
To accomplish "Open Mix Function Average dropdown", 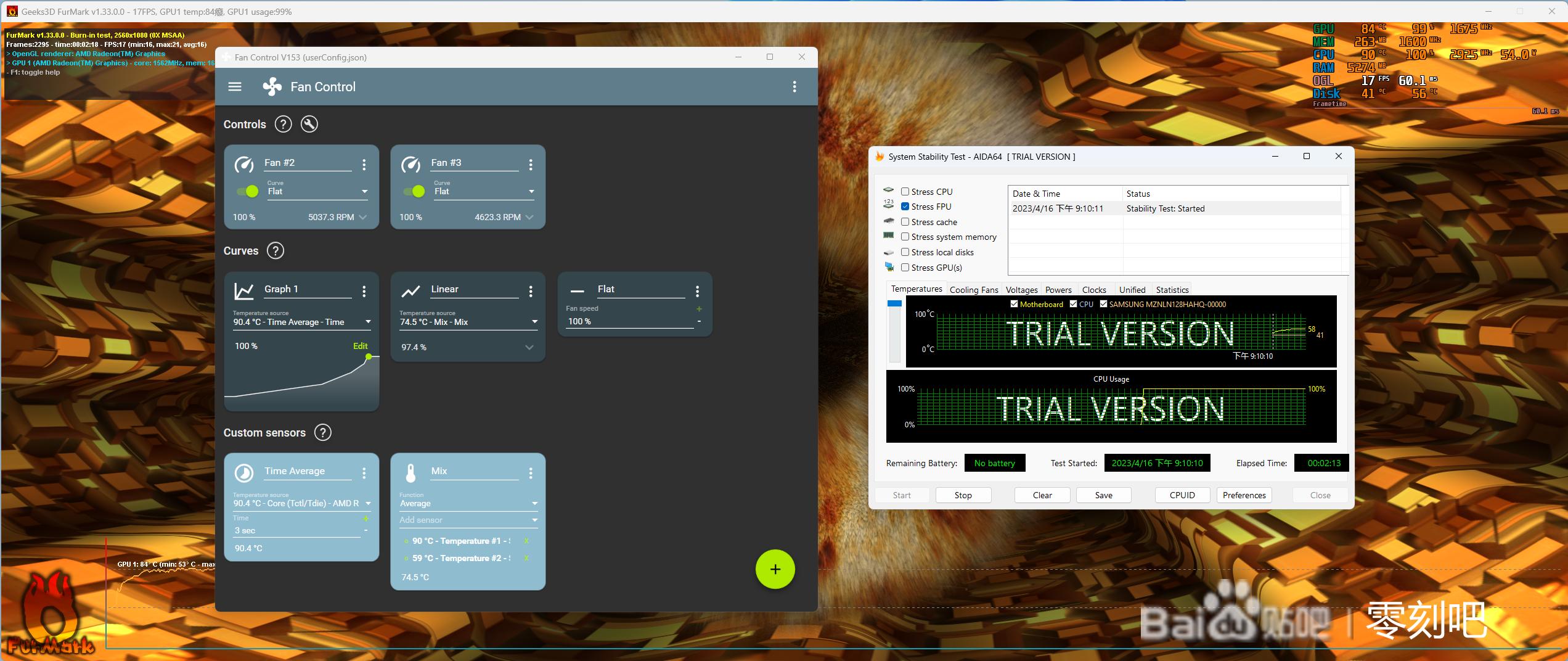I will (x=468, y=503).
